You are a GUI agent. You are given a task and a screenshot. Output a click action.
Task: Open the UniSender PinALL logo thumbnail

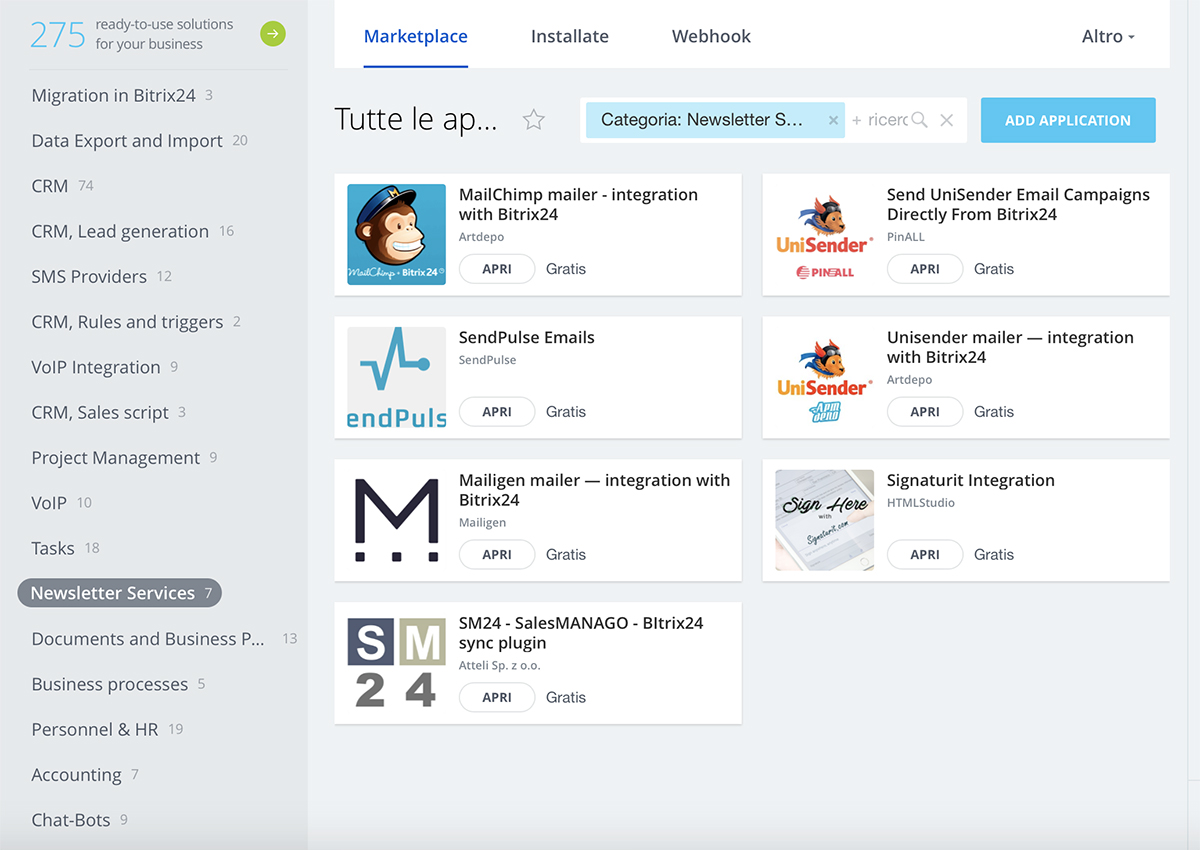[824, 234]
